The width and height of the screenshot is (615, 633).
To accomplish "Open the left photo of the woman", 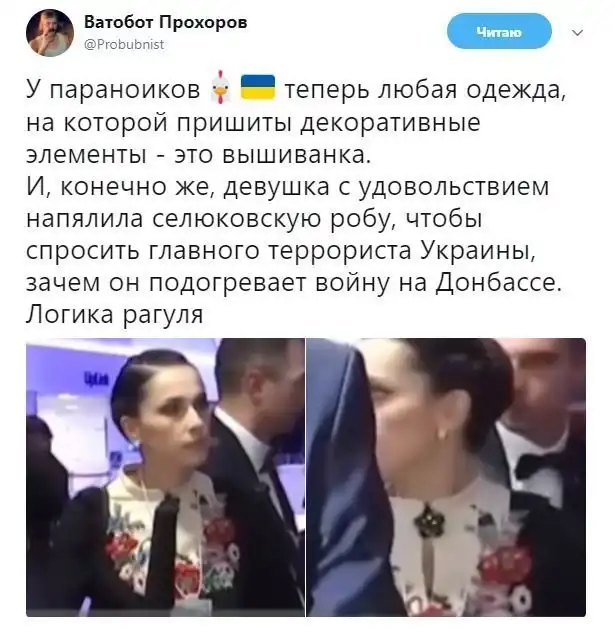I will pyautogui.click(x=165, y=477).
